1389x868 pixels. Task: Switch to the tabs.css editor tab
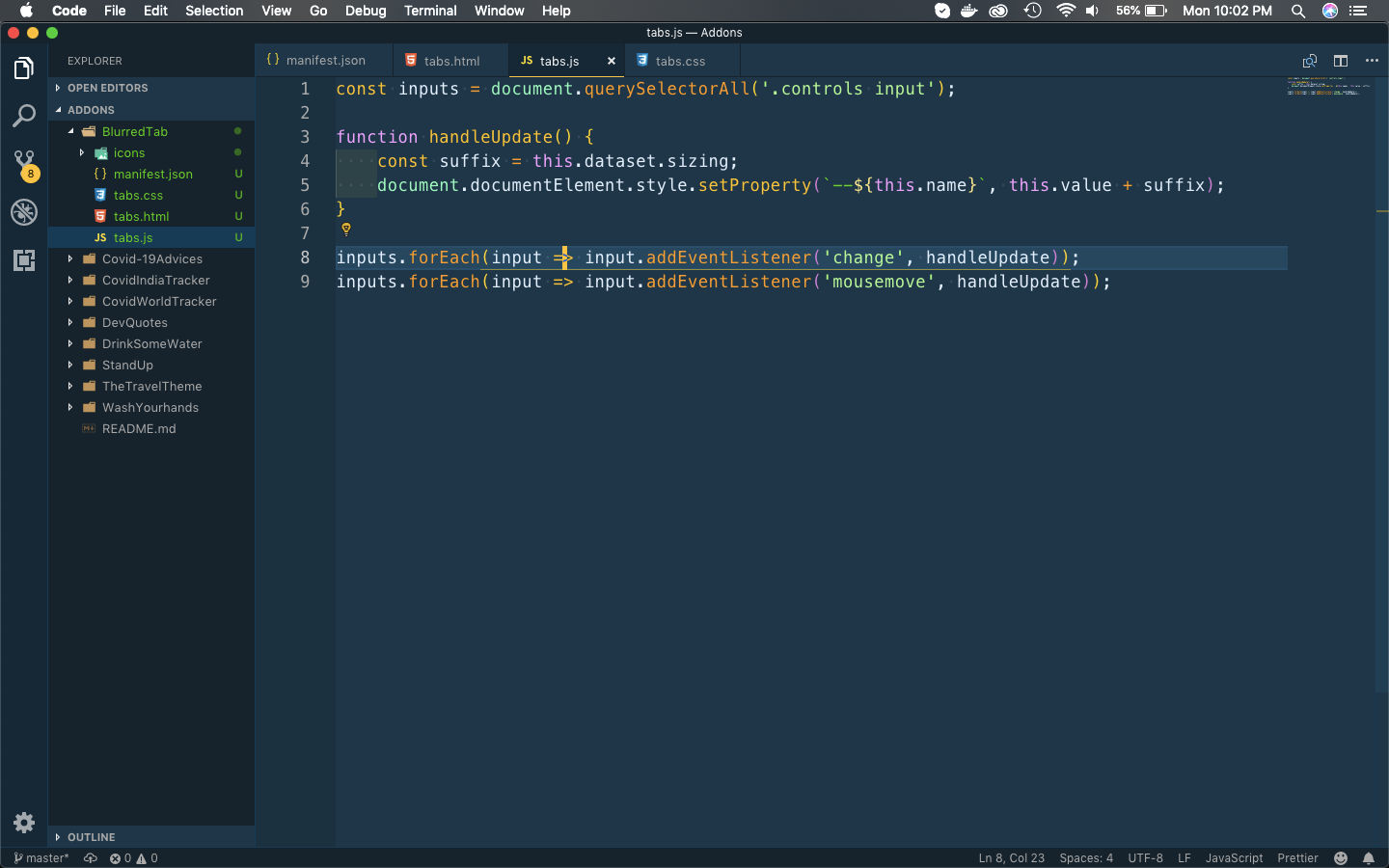coord(682,61)
